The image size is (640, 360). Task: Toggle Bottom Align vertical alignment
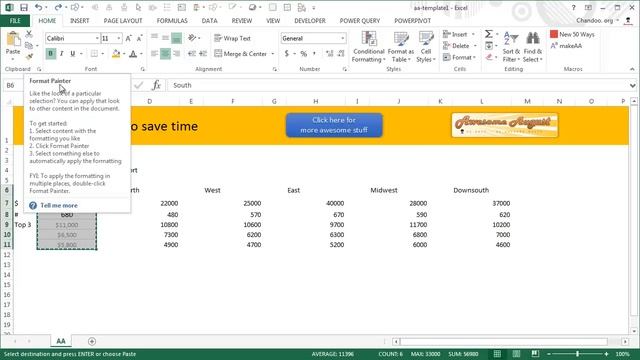point(176,38)
